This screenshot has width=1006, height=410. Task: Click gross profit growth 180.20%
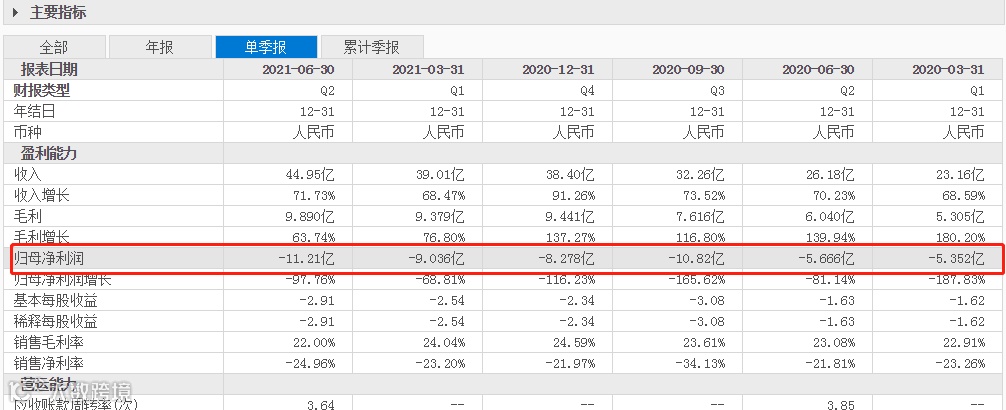(x=960, y=237)
